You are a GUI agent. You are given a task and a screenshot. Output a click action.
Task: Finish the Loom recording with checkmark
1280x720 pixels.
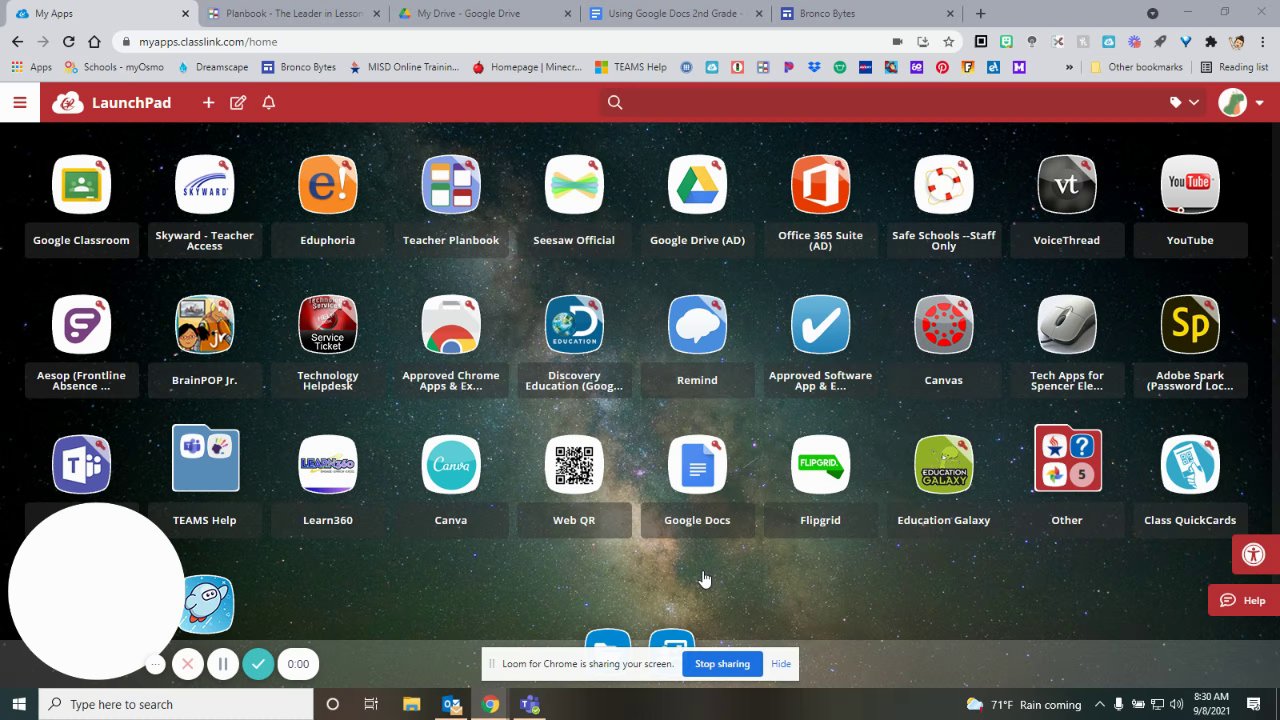click(x=258, y=664)
